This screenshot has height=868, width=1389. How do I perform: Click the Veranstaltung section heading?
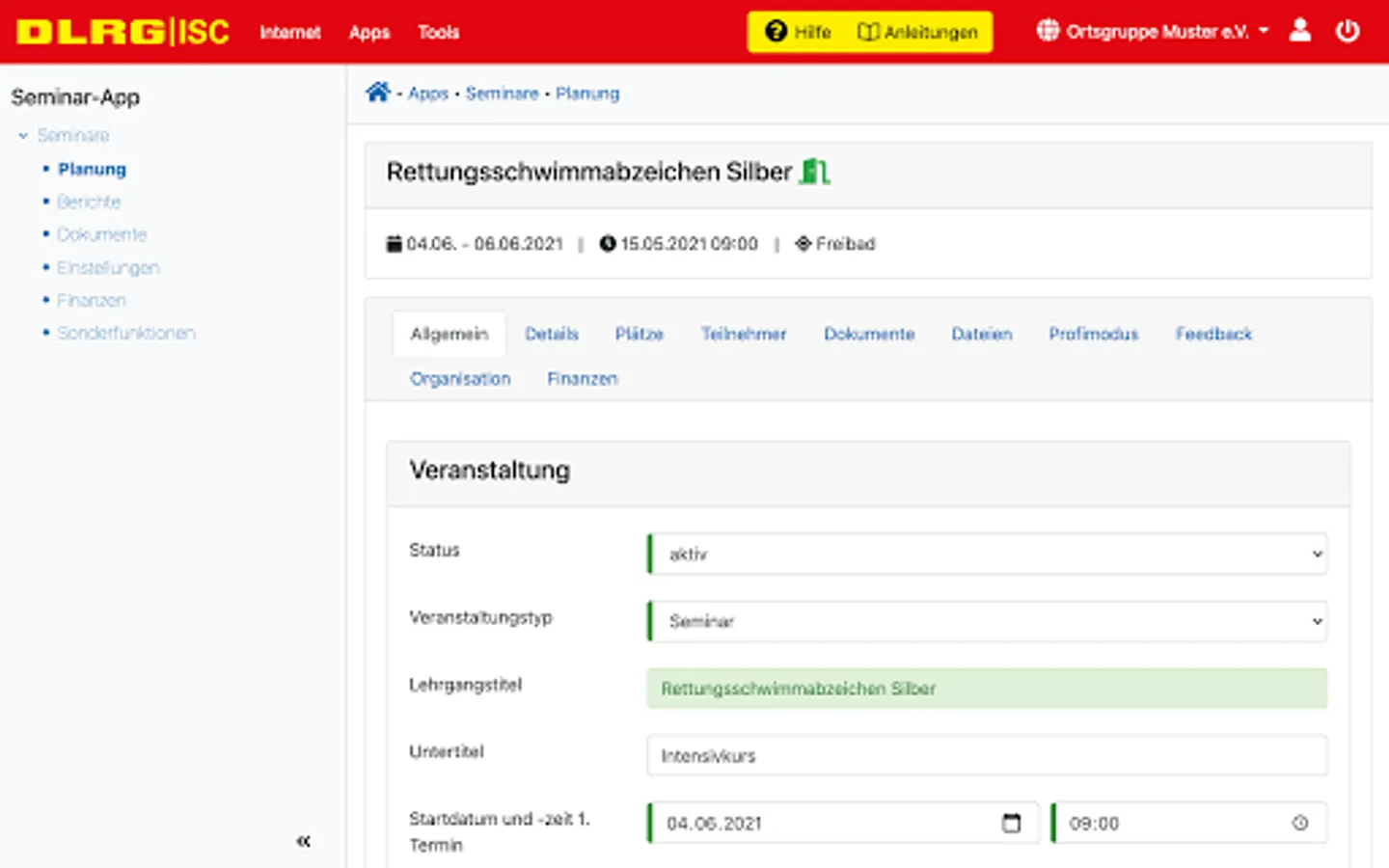pyautogui.click(x=490, y=471)
